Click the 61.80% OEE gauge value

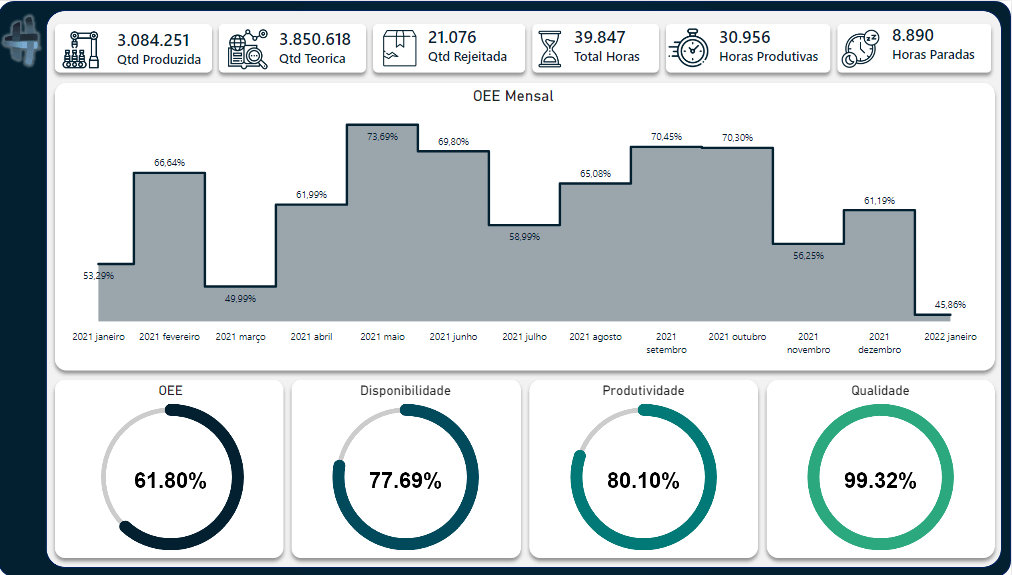click(x=170, y=481)
